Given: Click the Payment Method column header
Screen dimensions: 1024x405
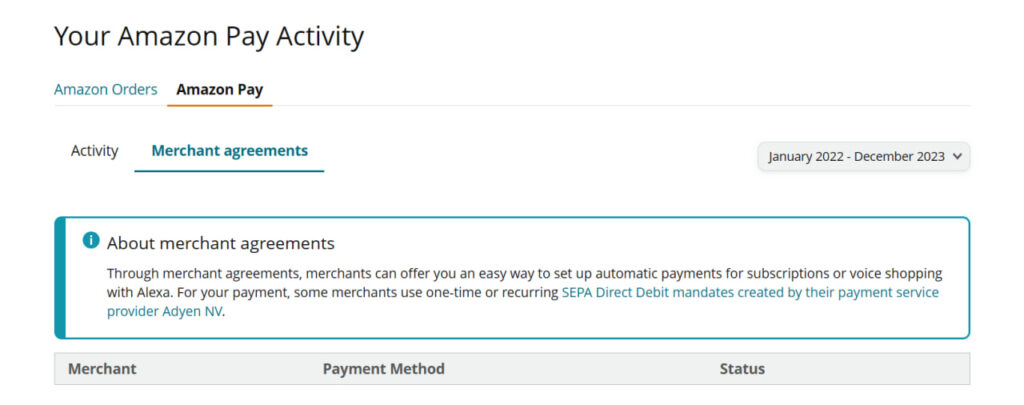Looking at the screenshot, I should tap(383, 369).
